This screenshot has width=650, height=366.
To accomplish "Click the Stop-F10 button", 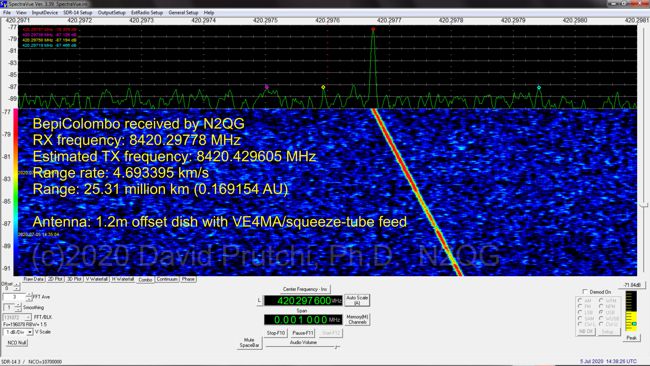I will [x=276, y=333].
